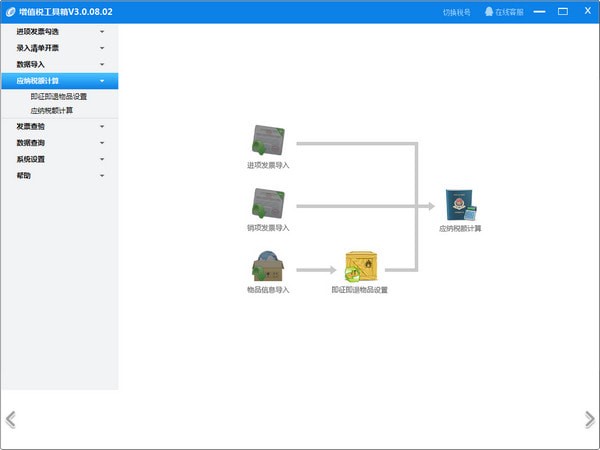Open the 物品信息导入 box icon
The height and width of the screenshot is (450, 600).
[x=268, y=266]
